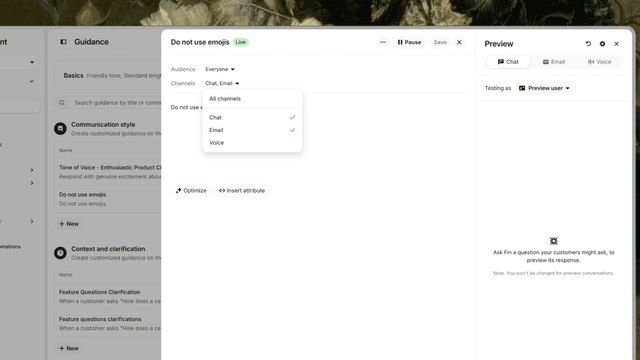Click the Insert attribute brackets icon

tap(222, 191)
